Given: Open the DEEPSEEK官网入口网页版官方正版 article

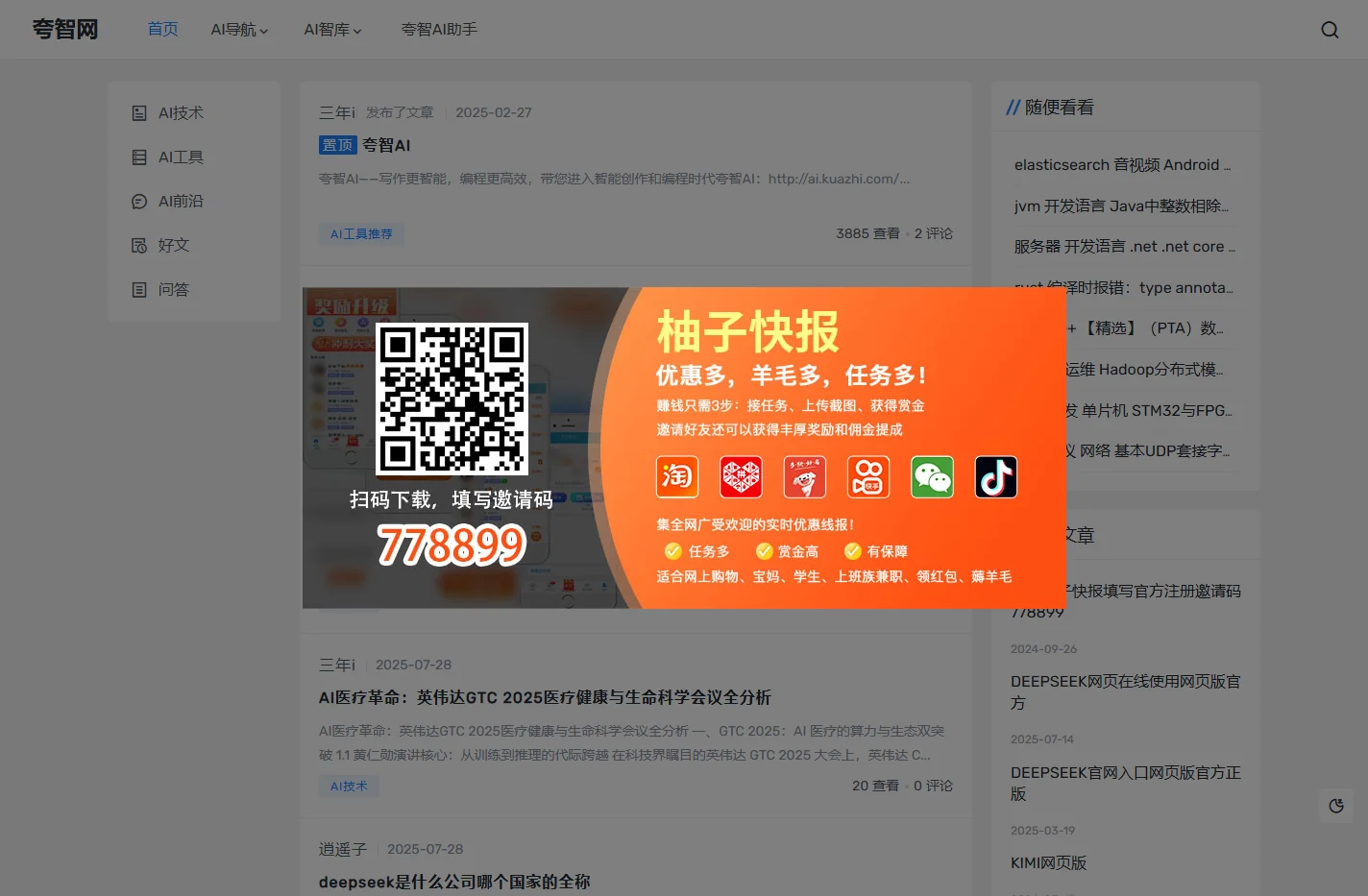Looking at the screenshot, I should (1126, 784).
